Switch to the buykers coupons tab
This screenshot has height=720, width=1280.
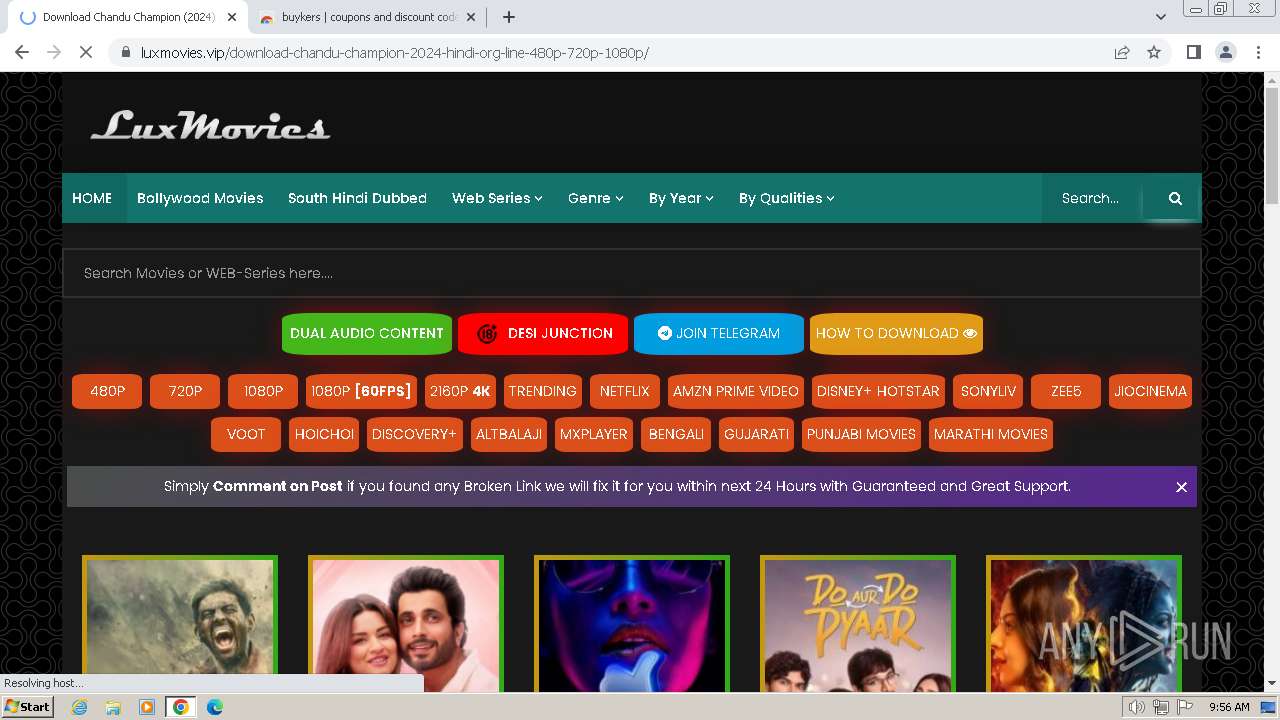point(368,17)
